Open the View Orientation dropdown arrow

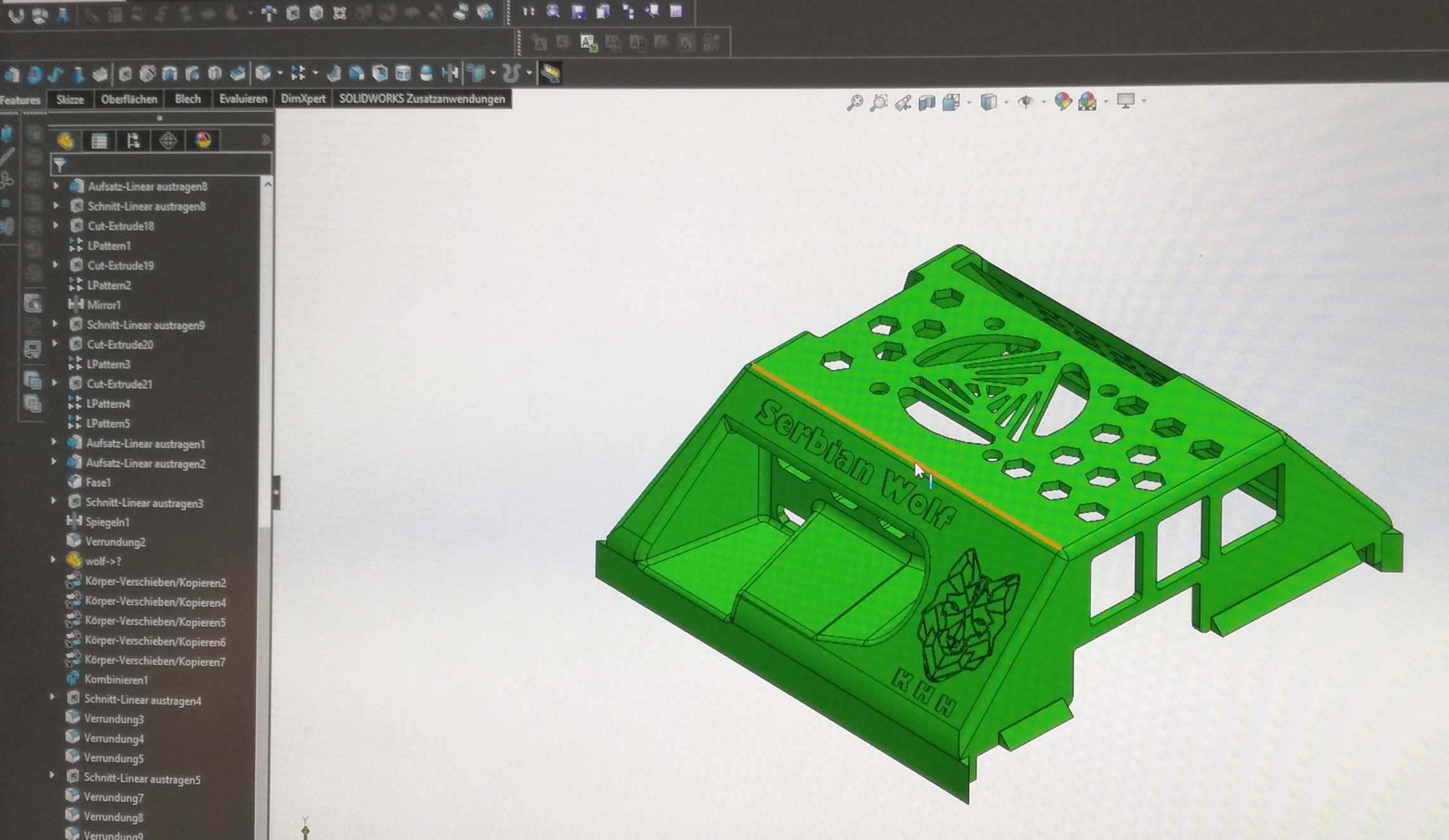coord(969,101)
